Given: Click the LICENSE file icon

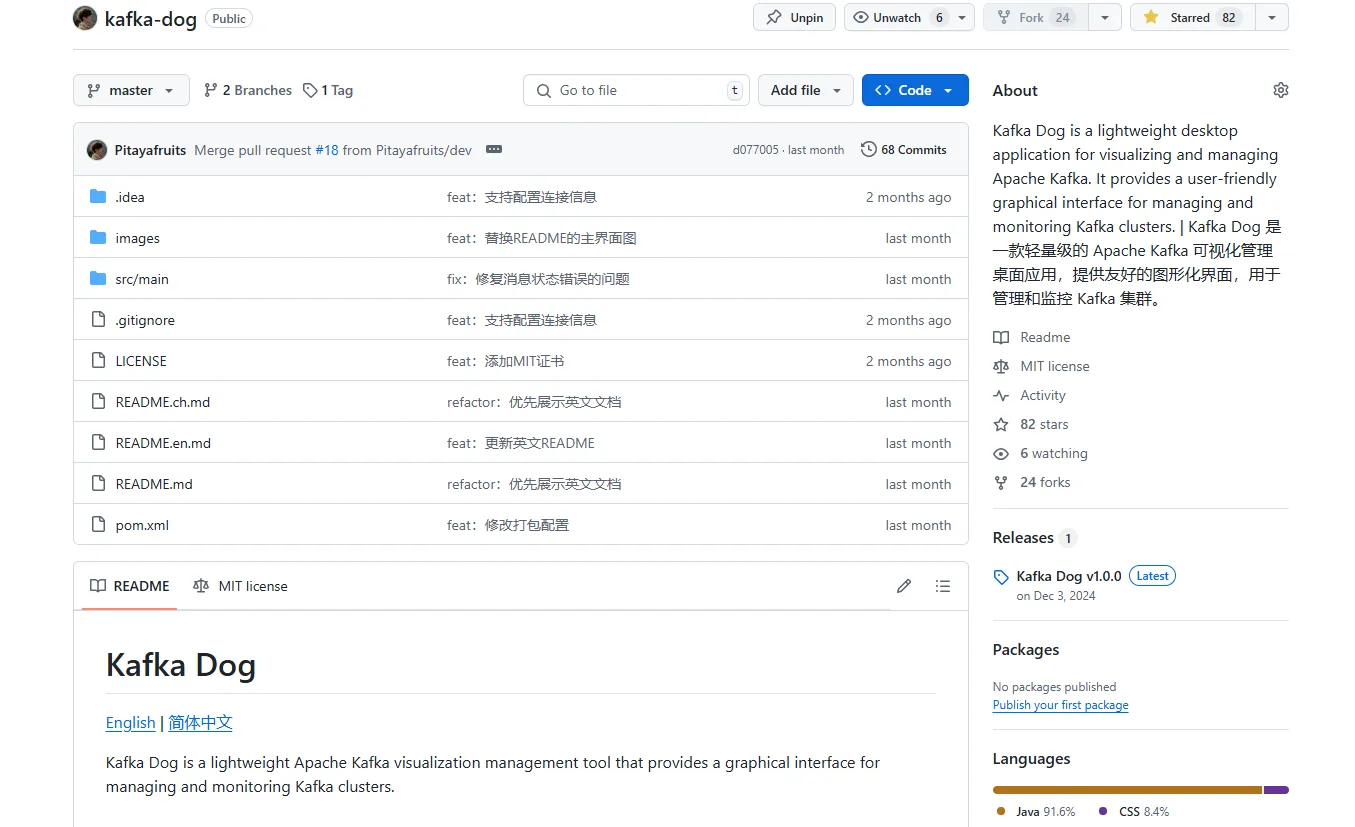Looking at the screenshot, I should click(98, 361).
